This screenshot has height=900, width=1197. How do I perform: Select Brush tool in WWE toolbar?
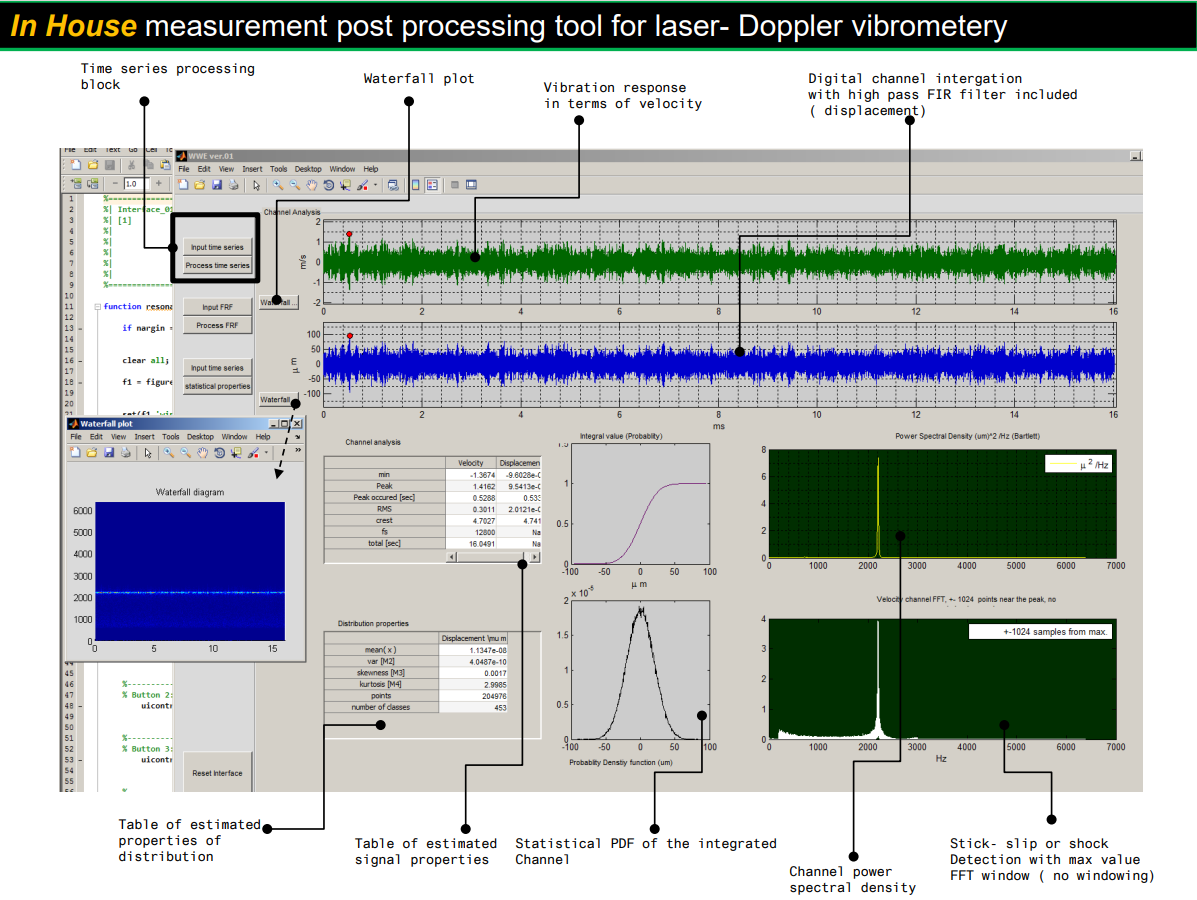[363, 185]
